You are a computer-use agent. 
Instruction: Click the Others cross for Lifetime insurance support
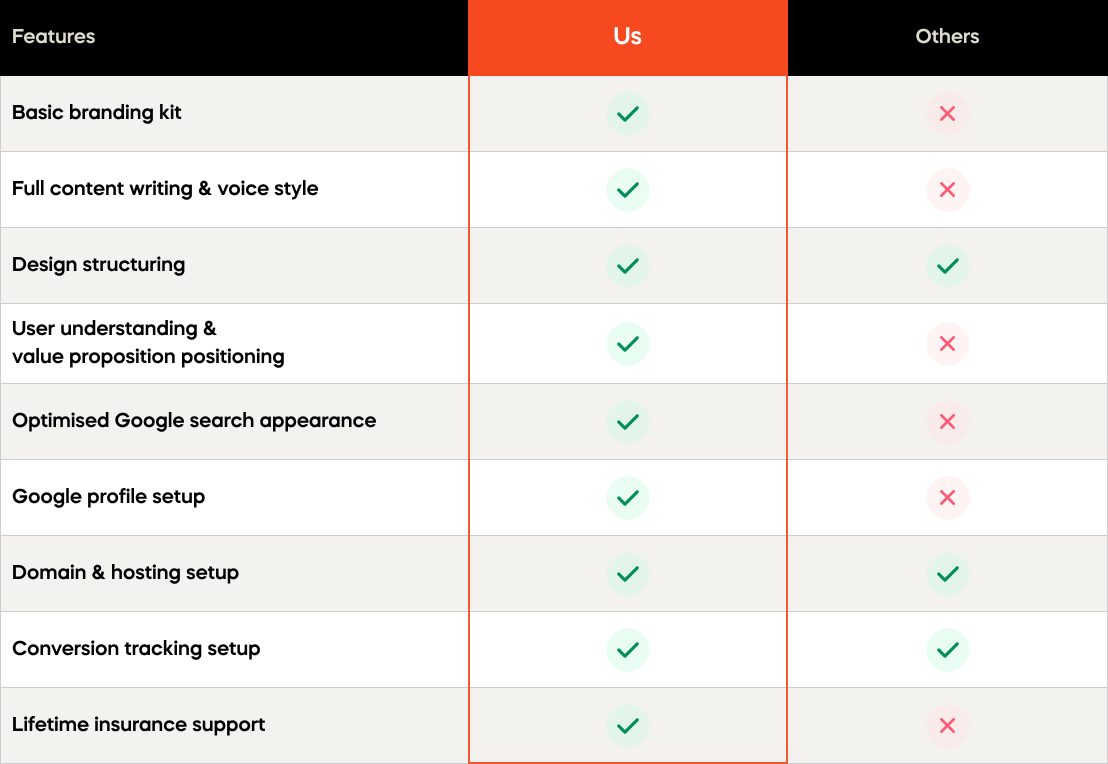pyautogui.click(x=947, y=726)
